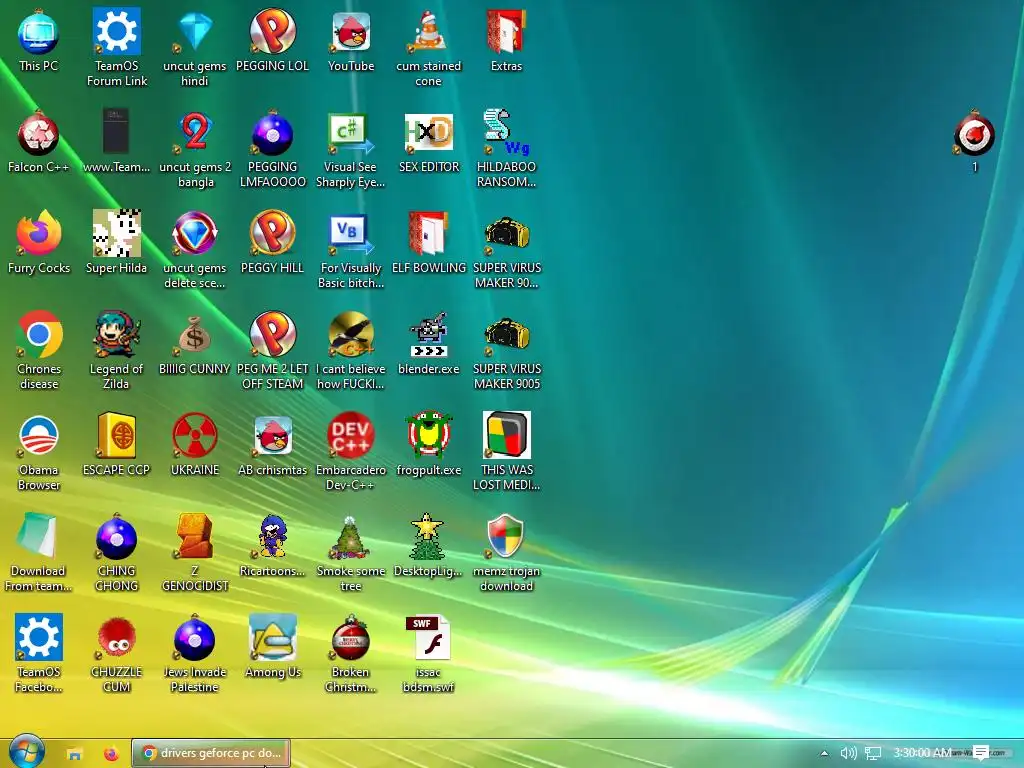Launch Visual See Sharply C# shortcut
The height and width of the screenshot is (768, 1024).
click(351, 133)
